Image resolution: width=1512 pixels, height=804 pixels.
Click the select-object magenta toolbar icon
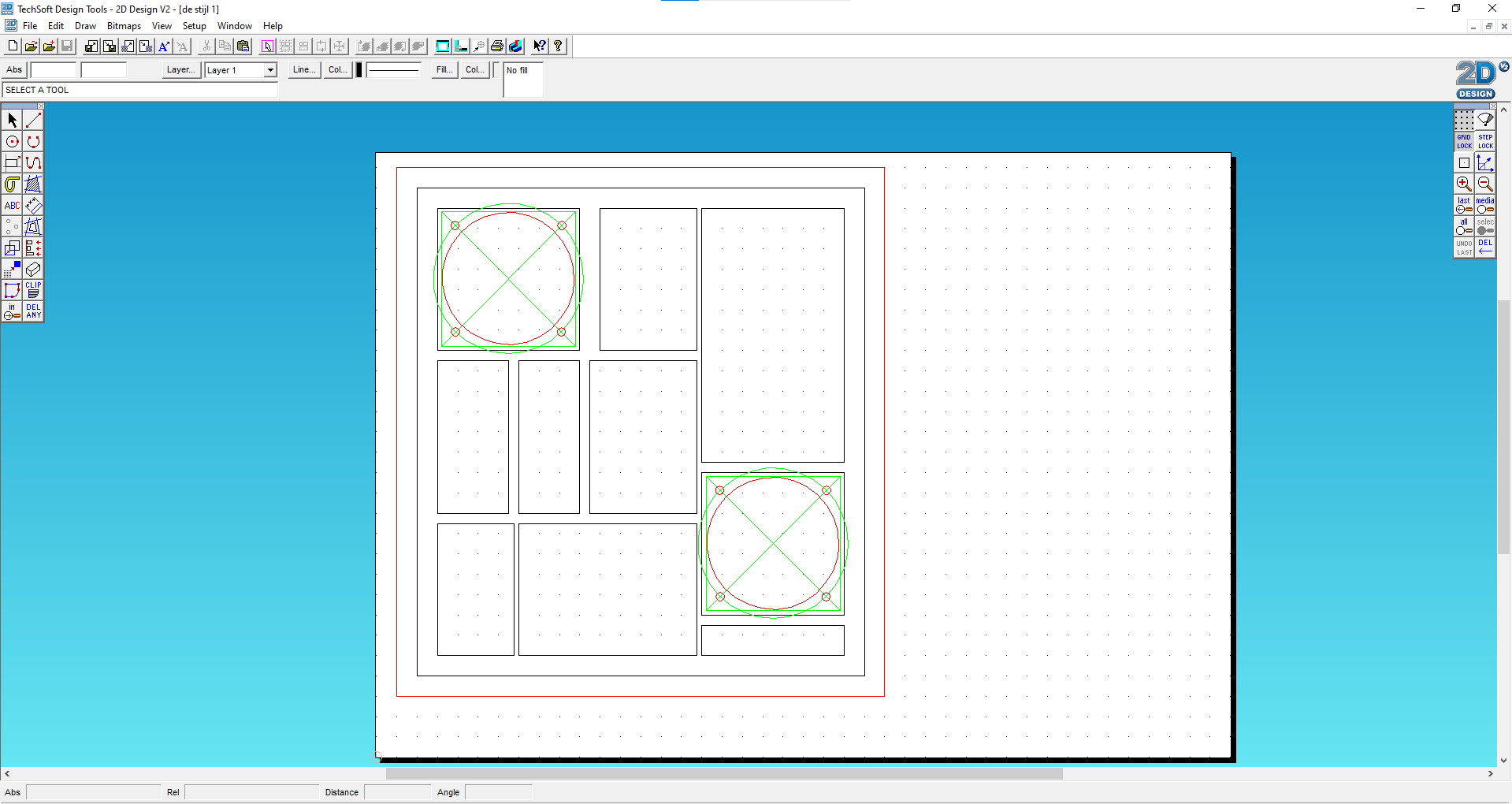coord(267,47)
